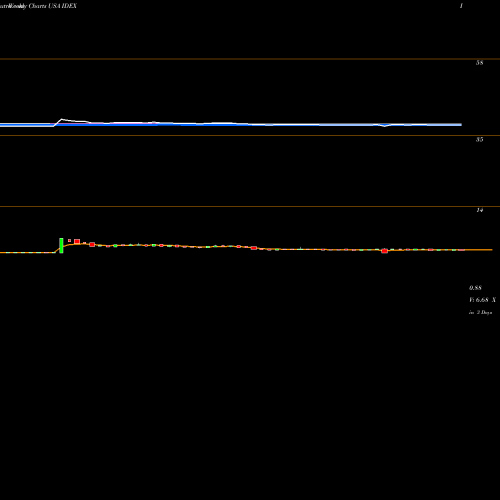Click the '35' price axis label
The image size is (500, 500).
pyautogui.click(x=479, y=140)
